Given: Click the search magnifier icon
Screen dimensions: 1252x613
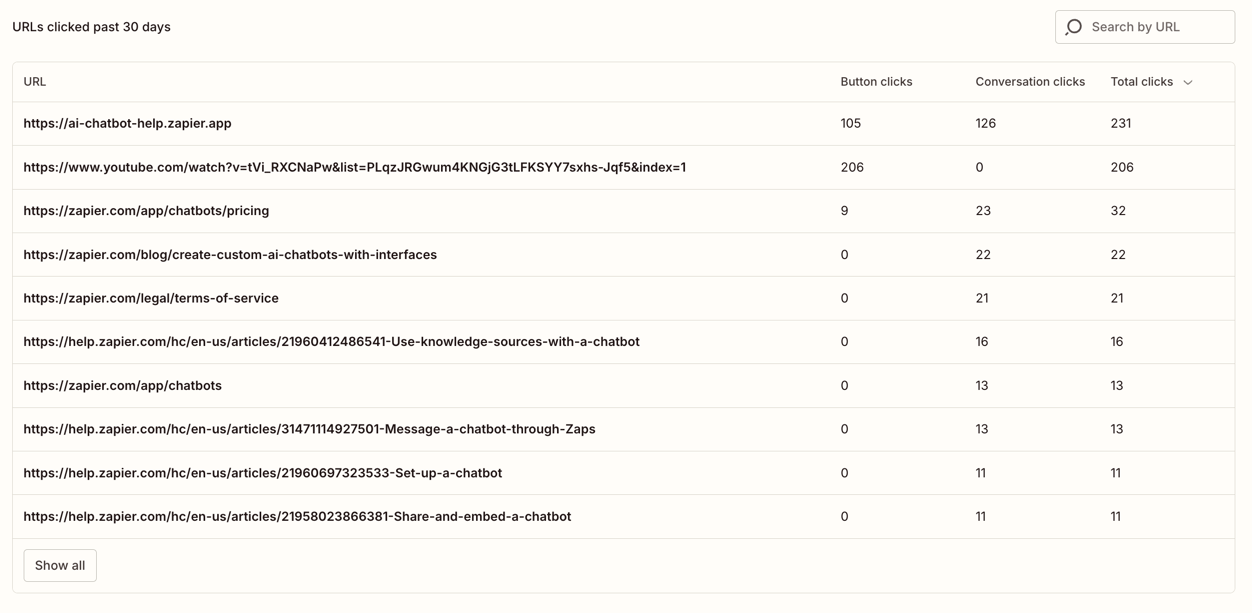Looking at the screenshot, I should click(x=1074, y=27).
